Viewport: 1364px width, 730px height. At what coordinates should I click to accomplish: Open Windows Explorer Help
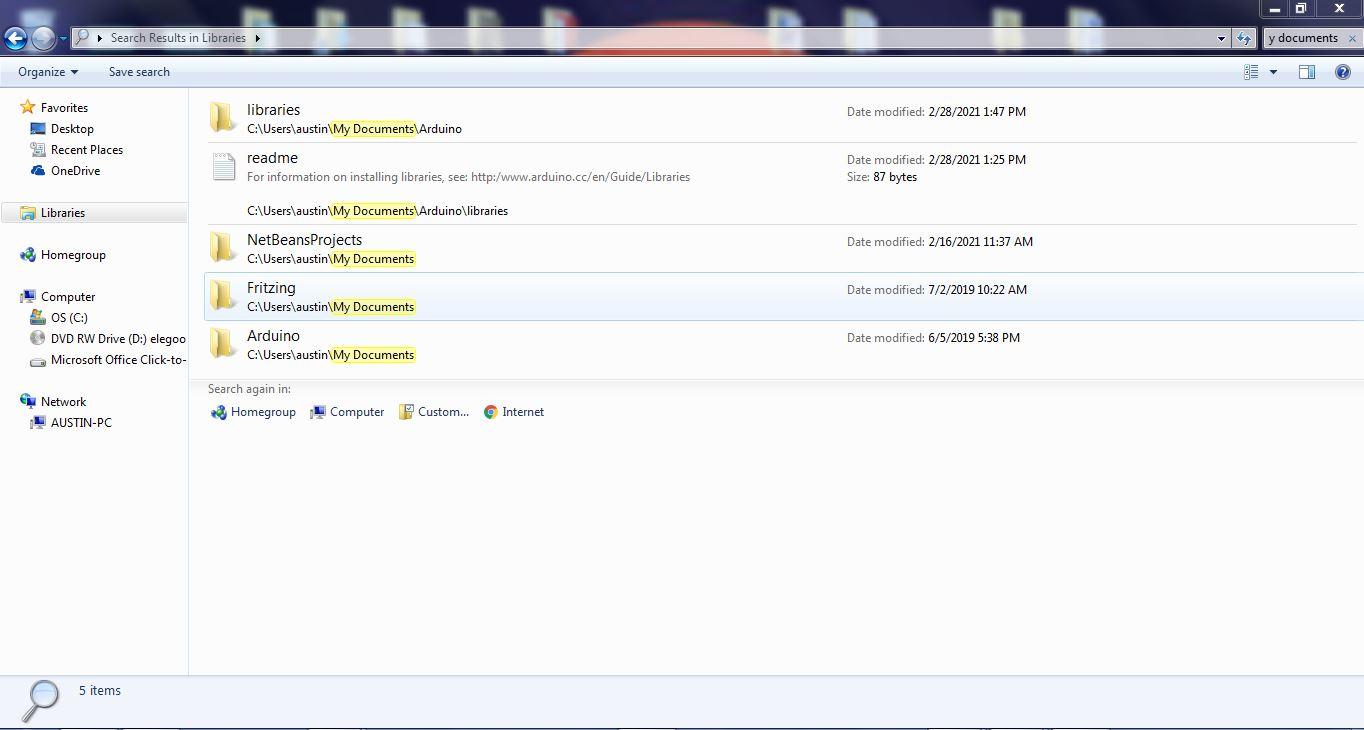(x=1343, y=71)
